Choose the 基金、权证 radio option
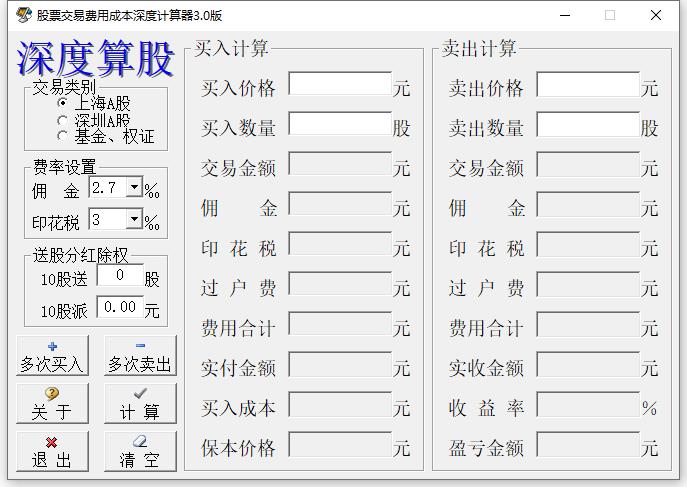 tap(63, 135)
